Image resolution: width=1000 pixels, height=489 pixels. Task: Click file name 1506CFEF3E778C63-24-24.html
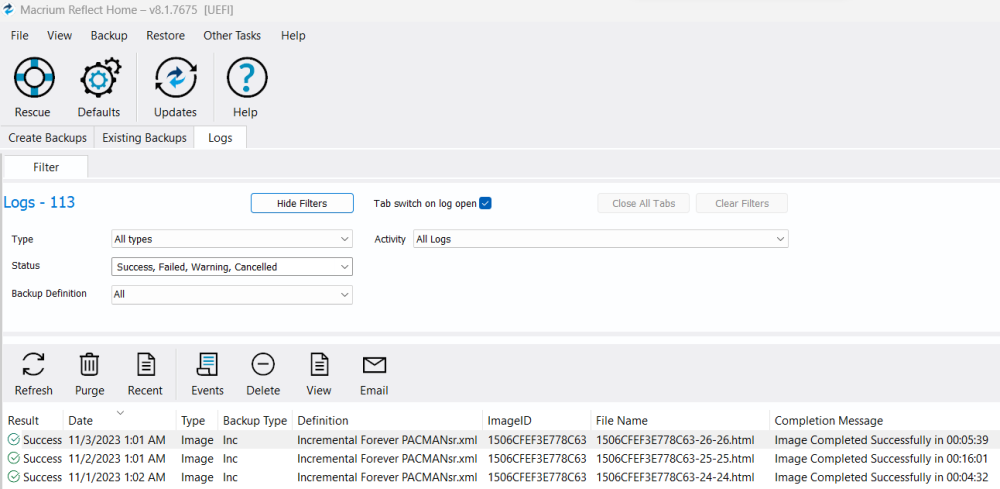(x=675, y=478)
